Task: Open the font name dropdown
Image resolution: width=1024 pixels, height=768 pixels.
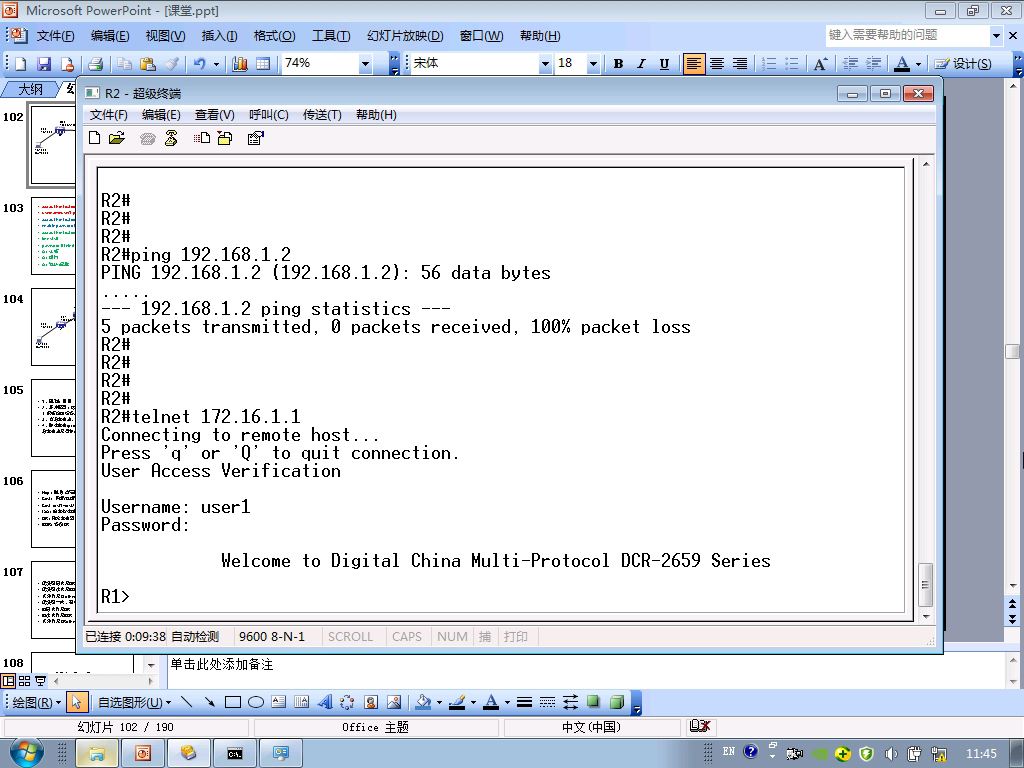Action: point(545,63)
